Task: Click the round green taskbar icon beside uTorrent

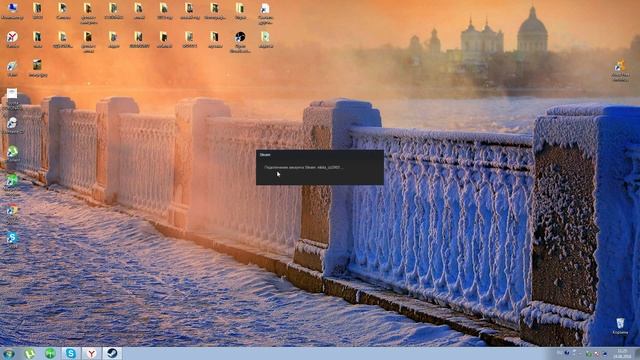Action: [x=50, y=353]
